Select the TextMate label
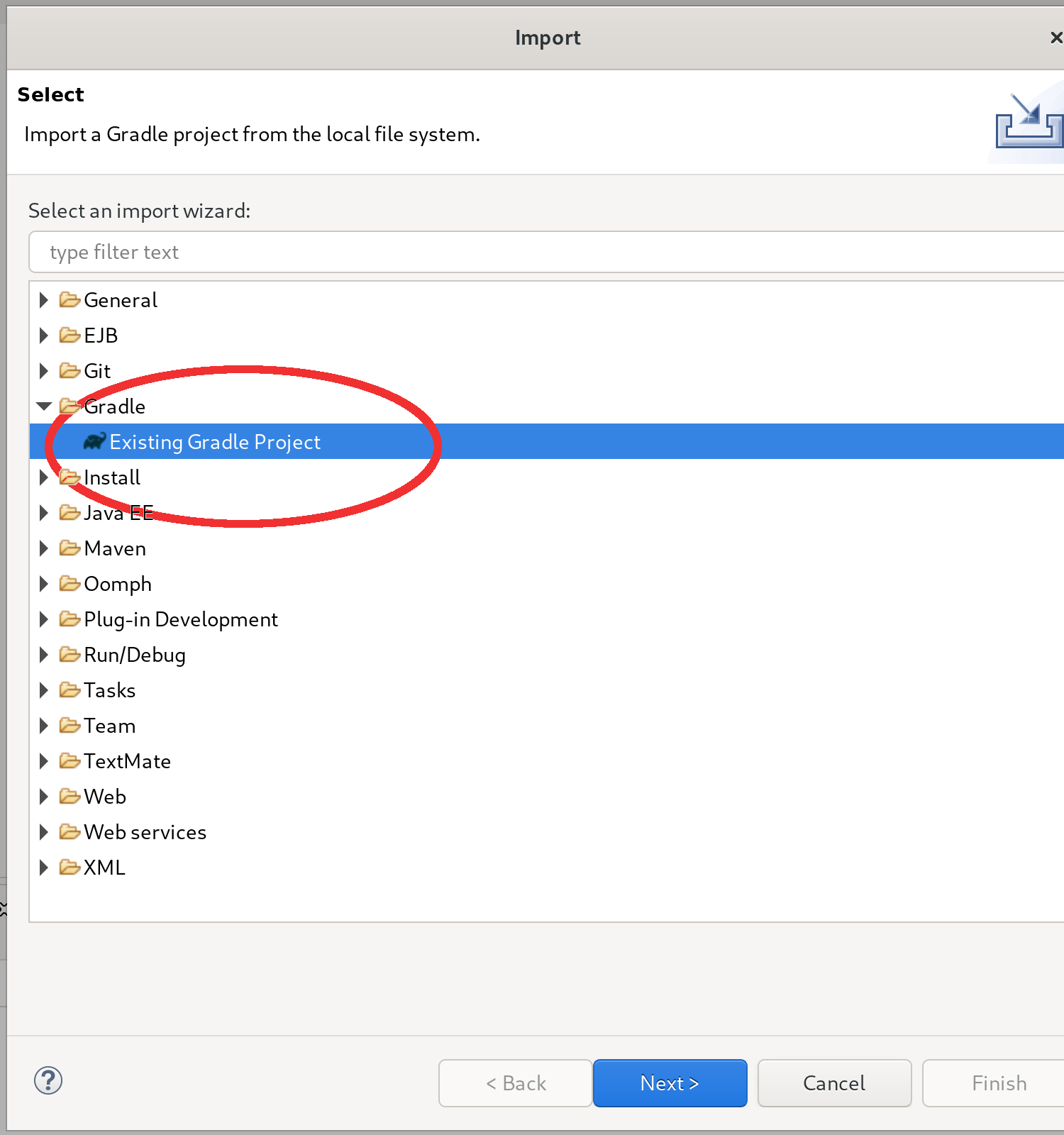Screen dimensions: 1064x1135 click(x=128, y=761)
